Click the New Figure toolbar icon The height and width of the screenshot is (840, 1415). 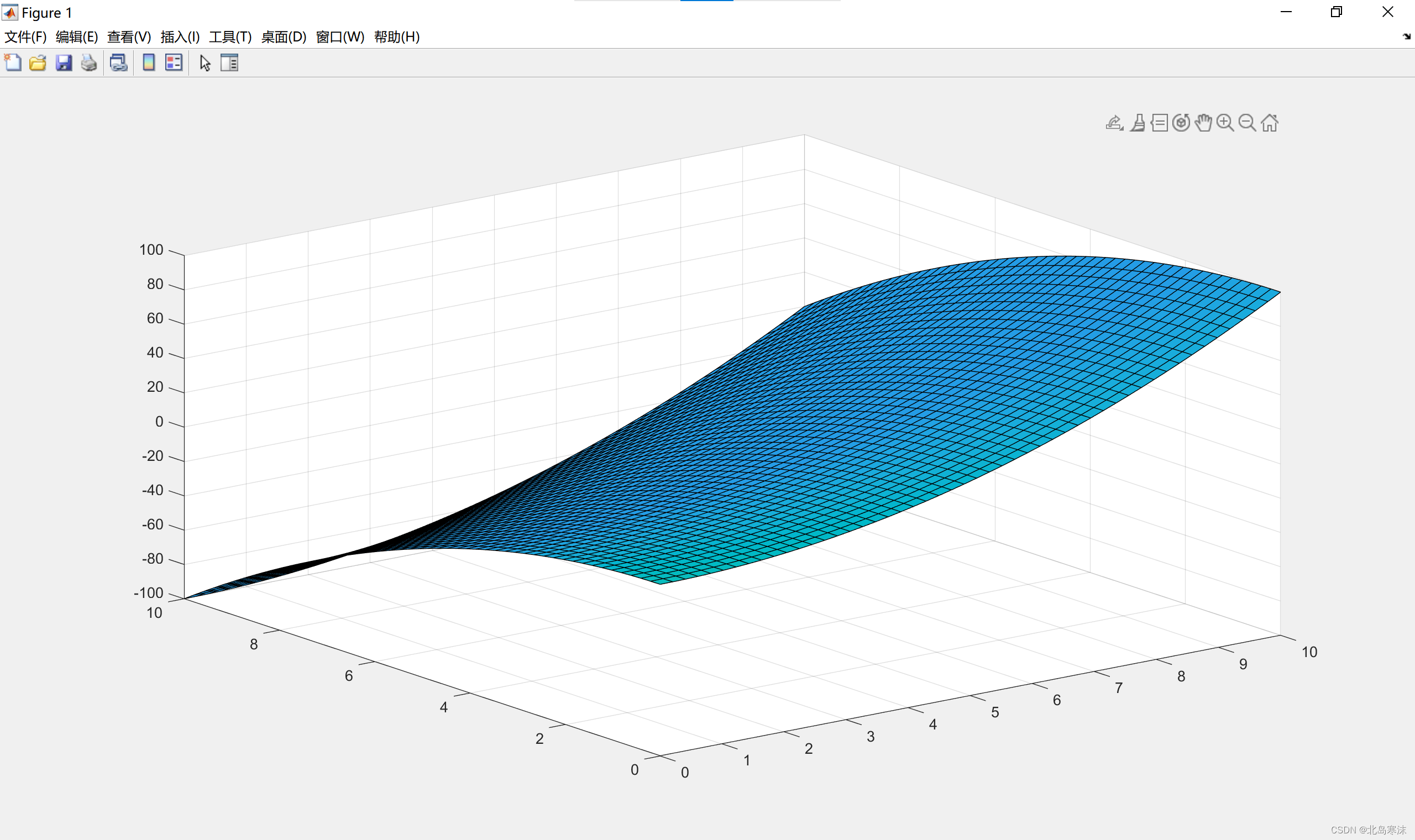click(x=13, y=62)
